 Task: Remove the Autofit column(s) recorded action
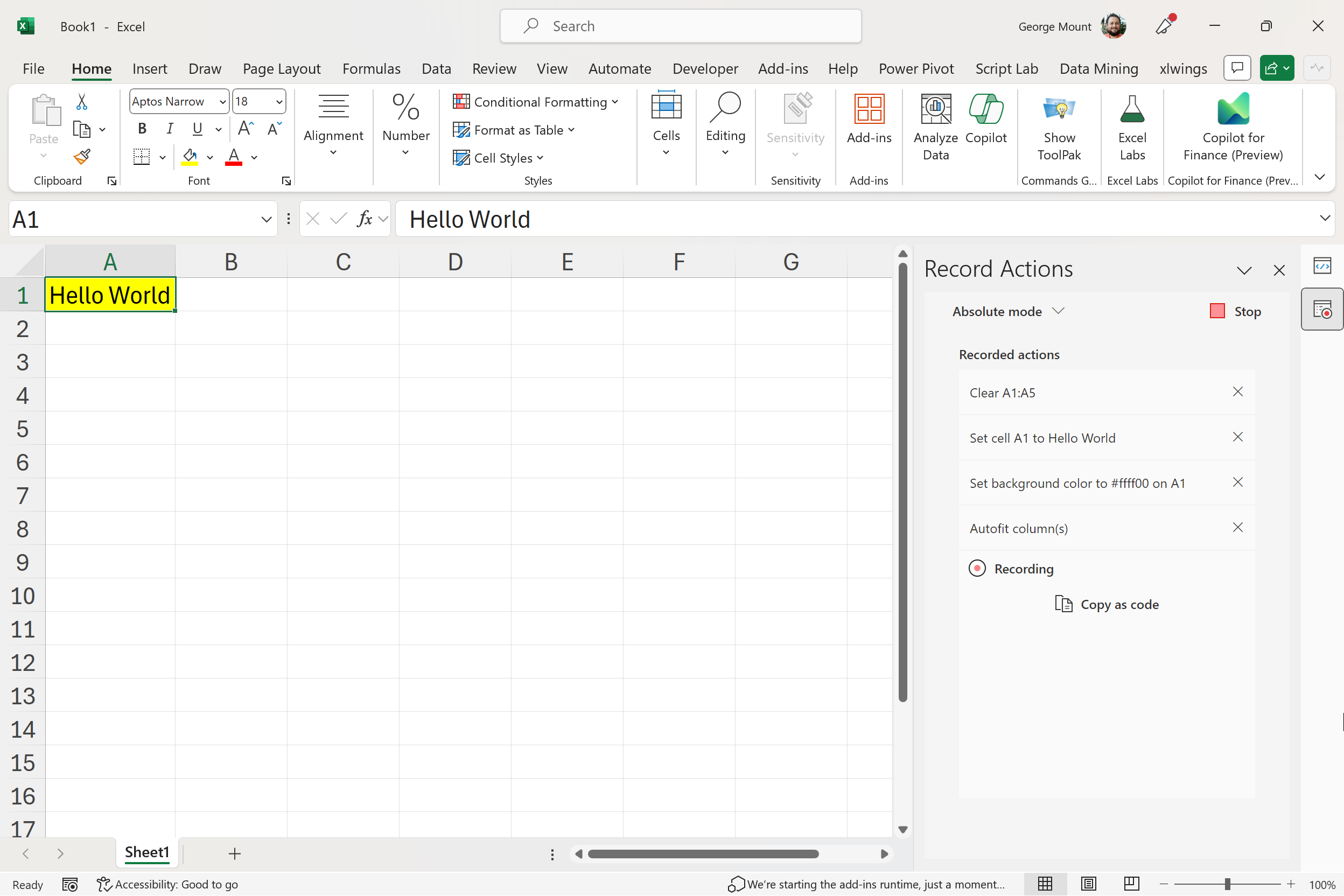(x=1237, y=528)
